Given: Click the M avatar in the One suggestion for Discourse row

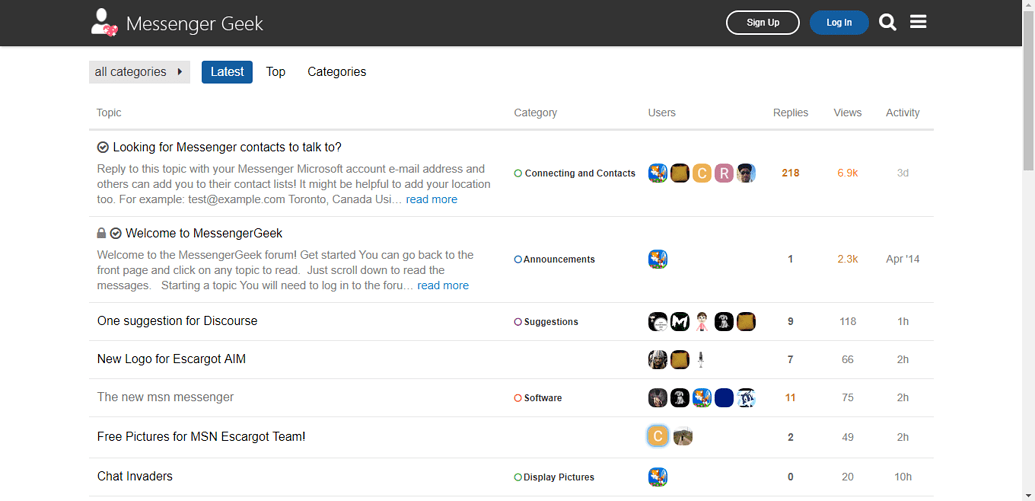Looking at the screenshot, I should (680, 322).
